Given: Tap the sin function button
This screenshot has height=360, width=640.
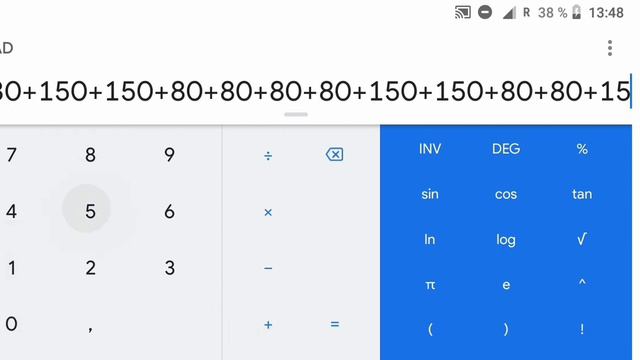Looking at the screenshot, I should [430, 194].
